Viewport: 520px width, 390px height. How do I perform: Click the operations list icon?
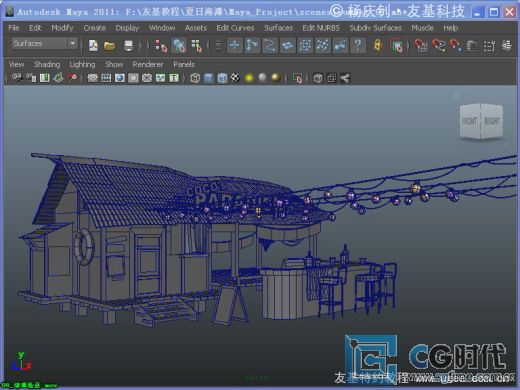point(489,46)
